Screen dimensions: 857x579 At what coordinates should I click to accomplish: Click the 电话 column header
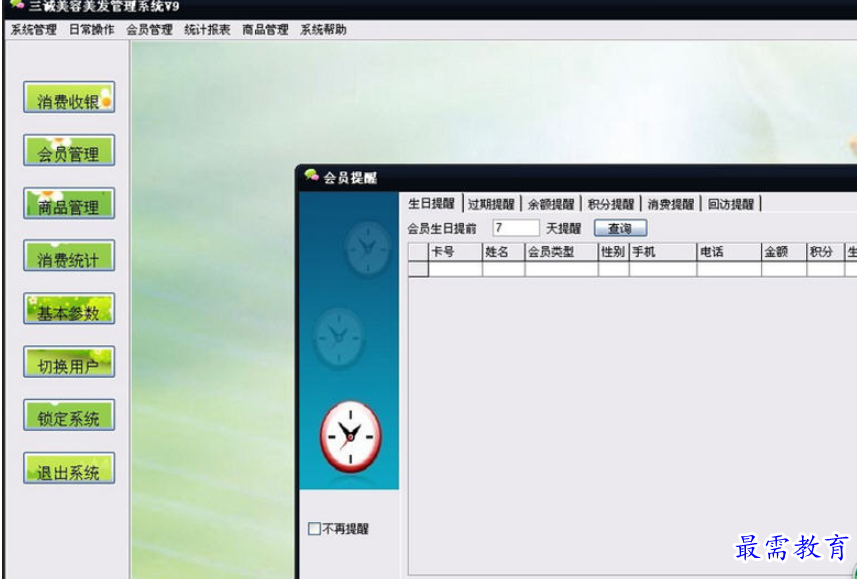coord(729,252)
